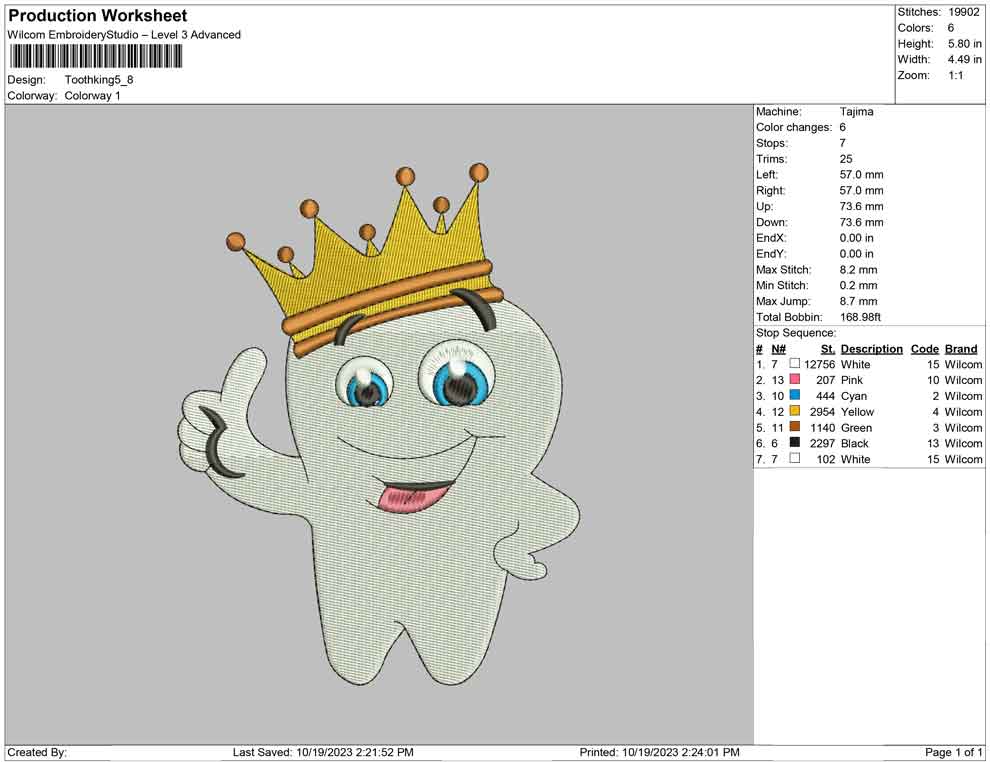Click the Max Jump value 8.7 mm
The width and height of the screenshot is (990, 762).
[858, 301]
